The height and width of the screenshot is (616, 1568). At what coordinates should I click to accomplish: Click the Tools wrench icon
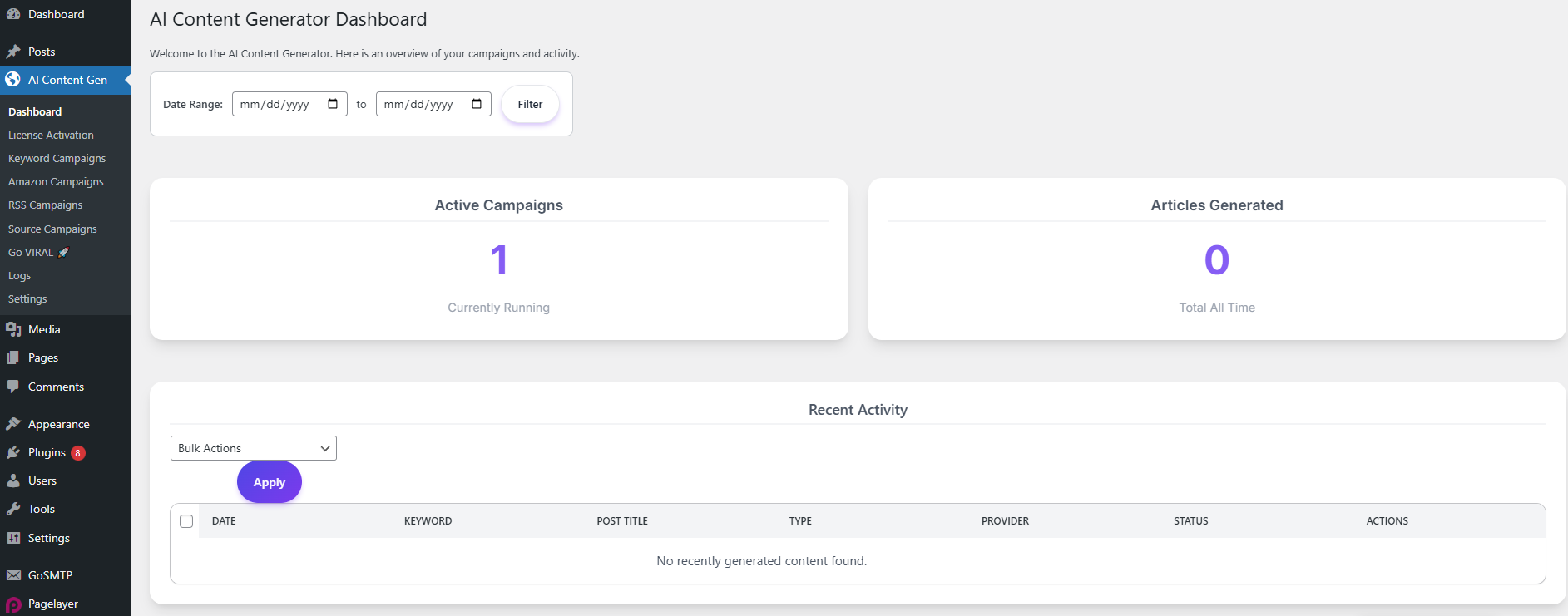(13, 509)
